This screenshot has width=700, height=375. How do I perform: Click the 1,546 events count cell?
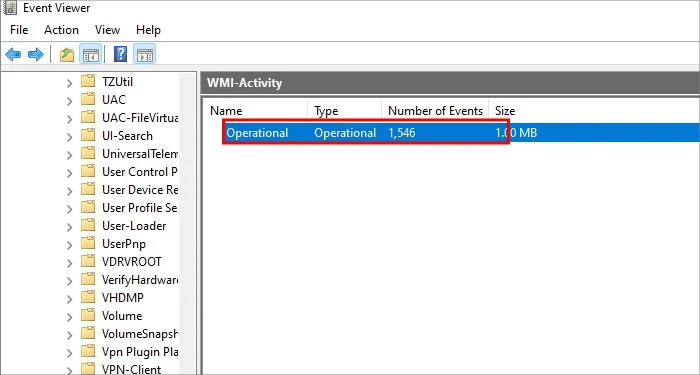[x=402, y=133]
